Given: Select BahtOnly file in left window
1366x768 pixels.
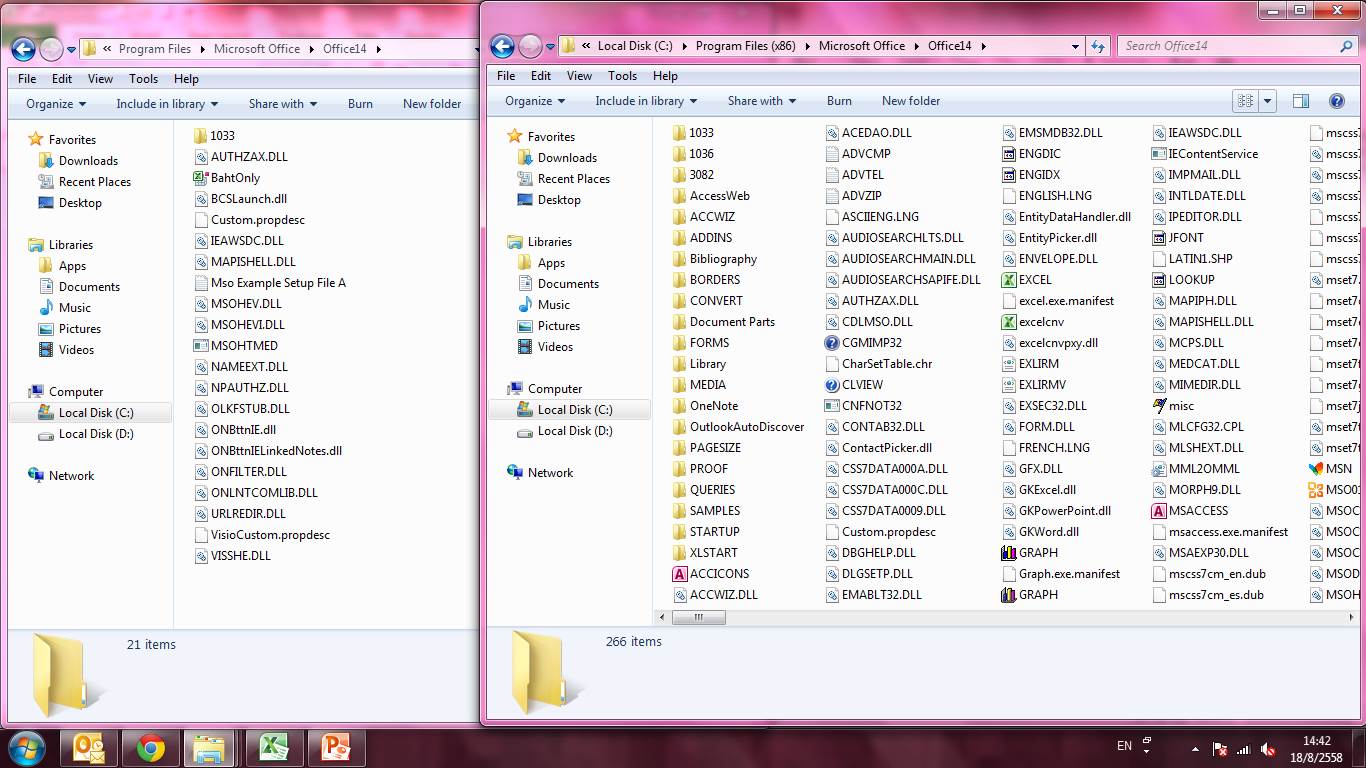Looking at the screenshot, I should click(x=227, y=178).
